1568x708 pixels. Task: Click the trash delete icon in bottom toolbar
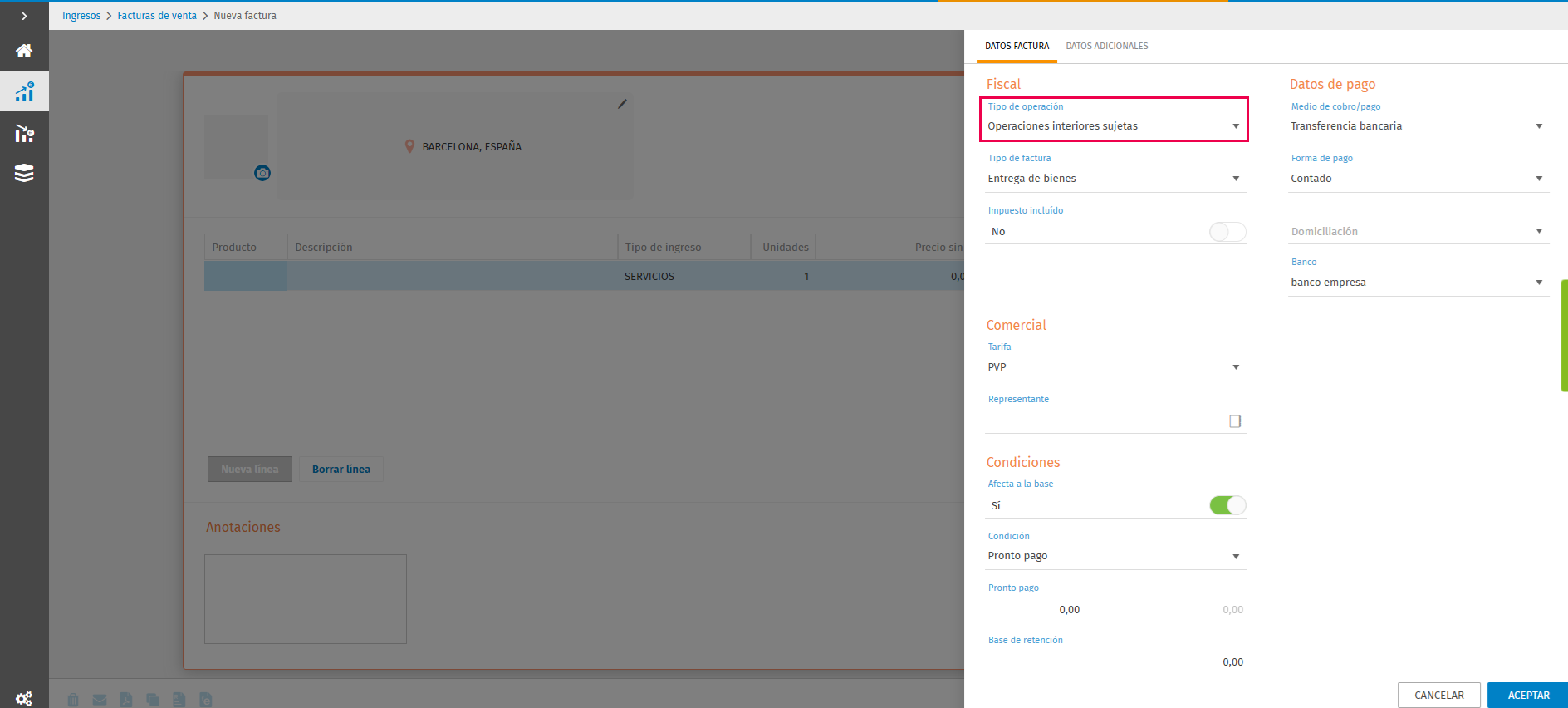click(73, 700)
